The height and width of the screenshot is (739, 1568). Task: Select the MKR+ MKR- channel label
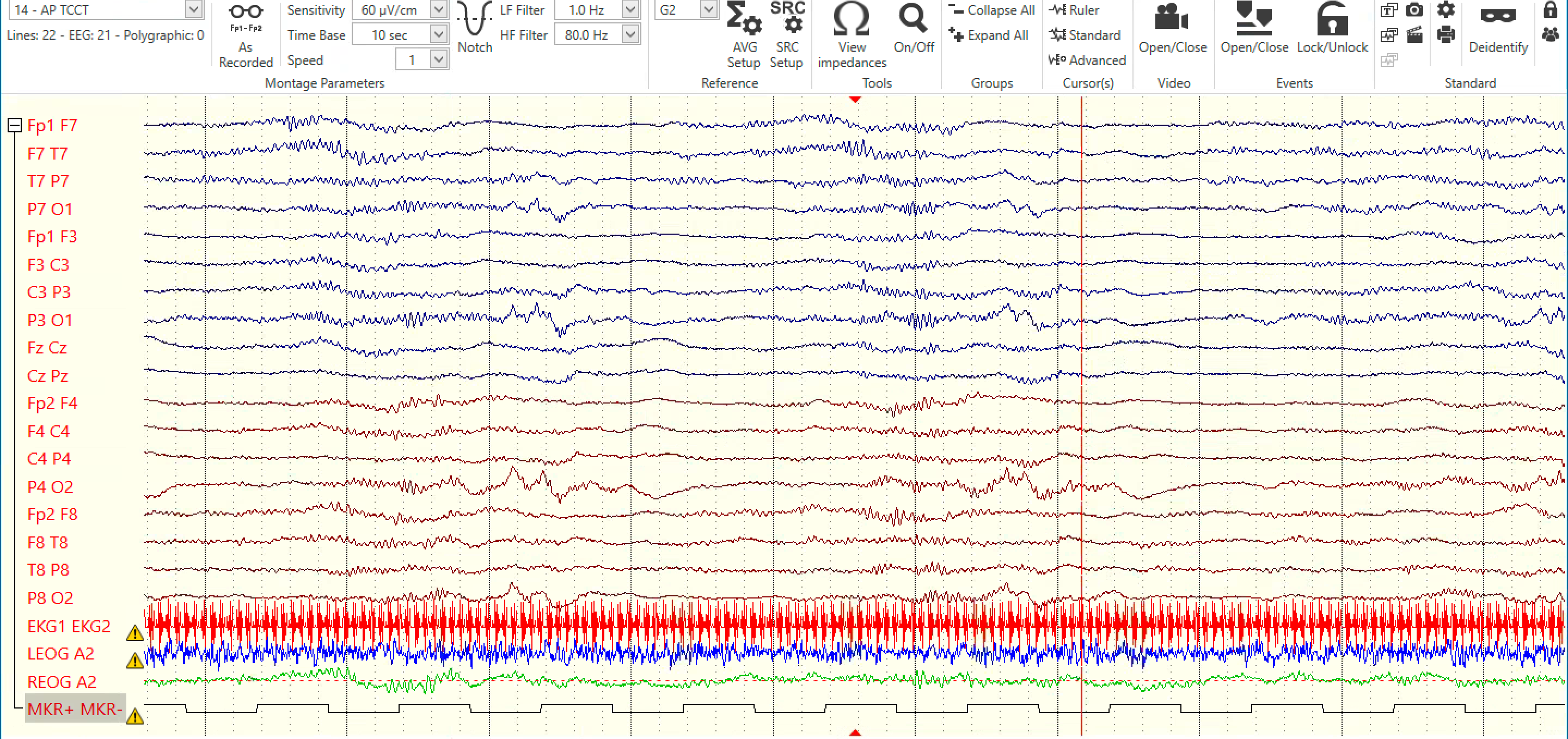[74, 709]
